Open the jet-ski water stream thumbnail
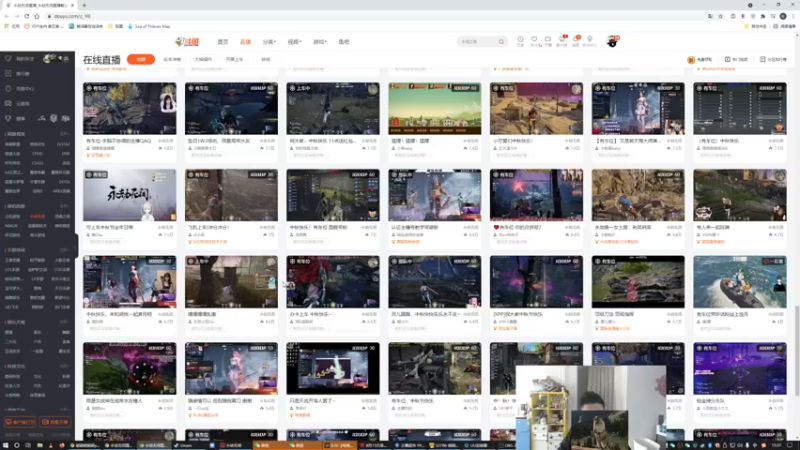Screen dimensions: 800x450 [x=739, y=282]
